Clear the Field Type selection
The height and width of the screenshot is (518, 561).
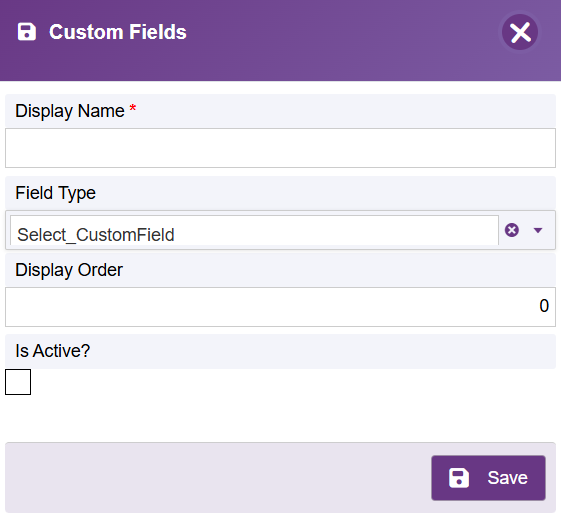click(512, 230)
